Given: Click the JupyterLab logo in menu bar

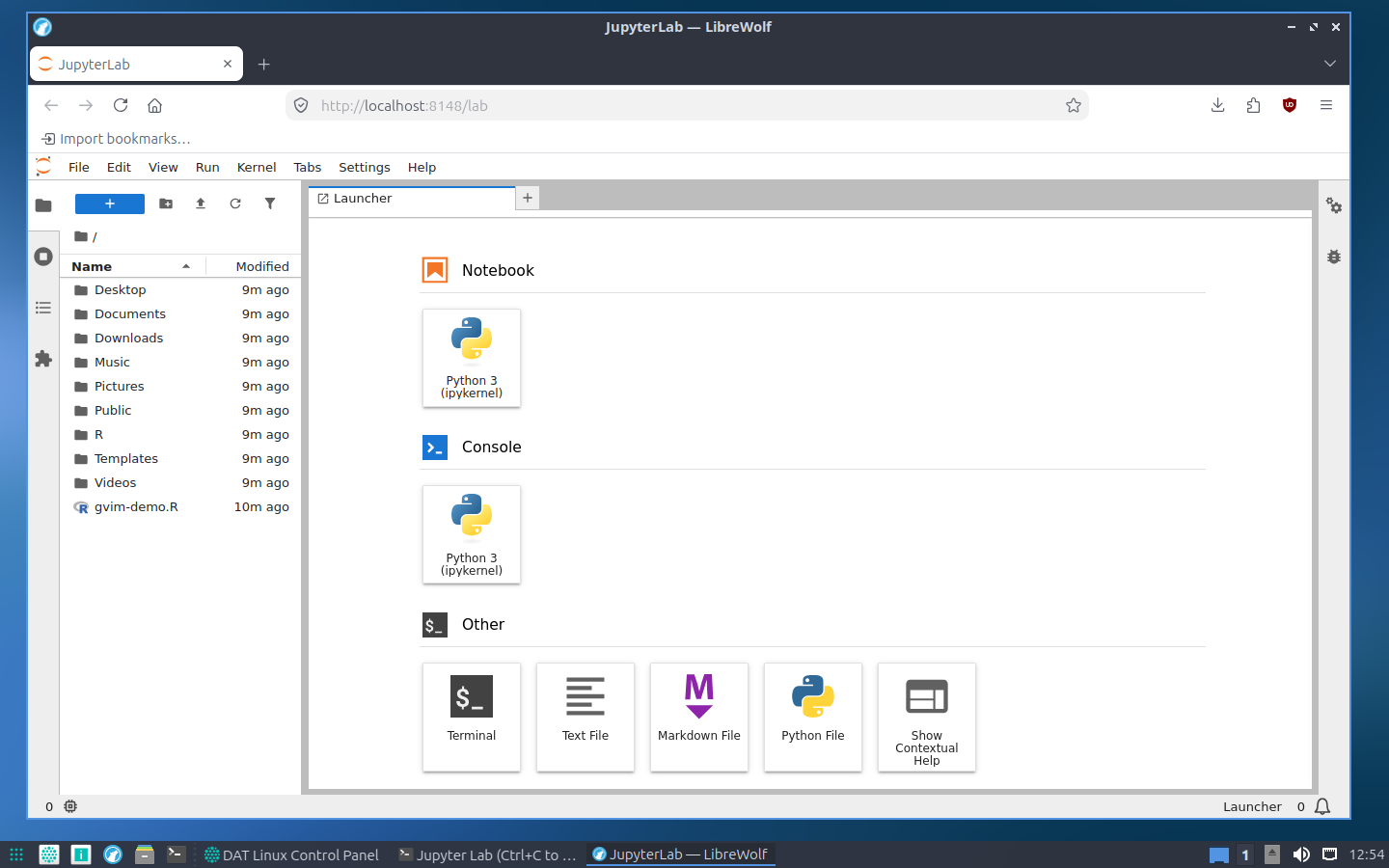Looking at the screenshot, I should tap(43, 167).
